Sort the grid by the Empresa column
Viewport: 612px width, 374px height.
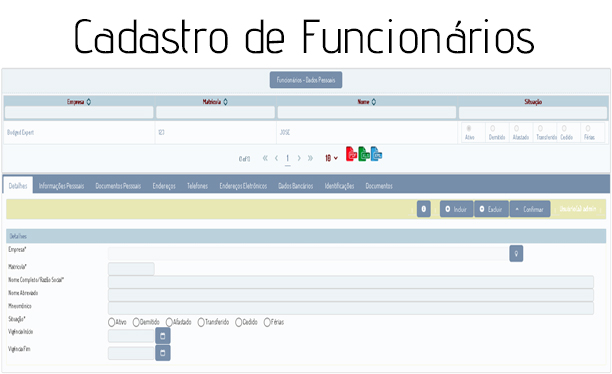tap(89, 102)
